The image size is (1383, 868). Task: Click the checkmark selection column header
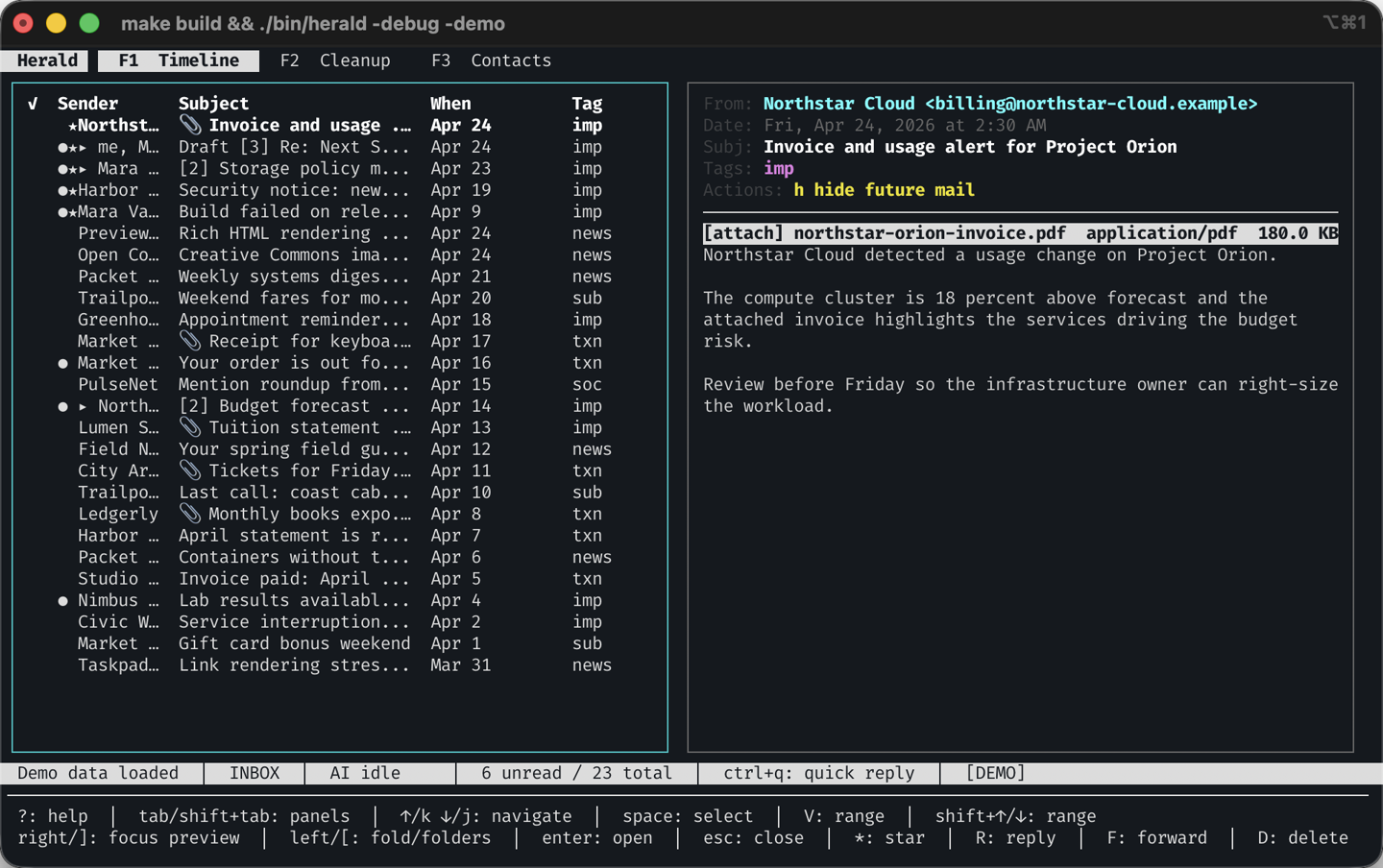click(33, 104)
